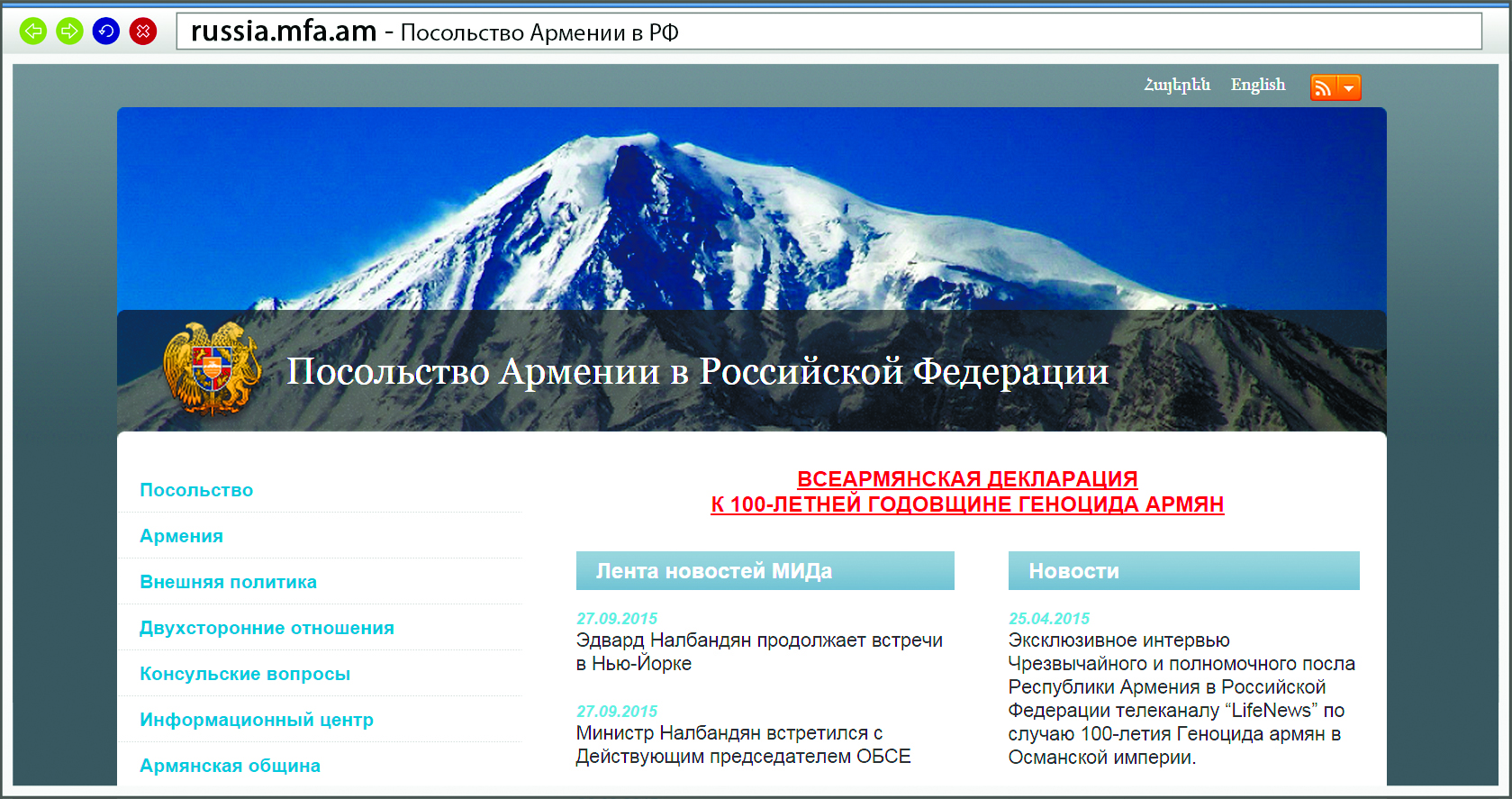This screenshot has height=799, width=1512.
Task: Click the Новости section header
Action: (x=1184, y=571)
